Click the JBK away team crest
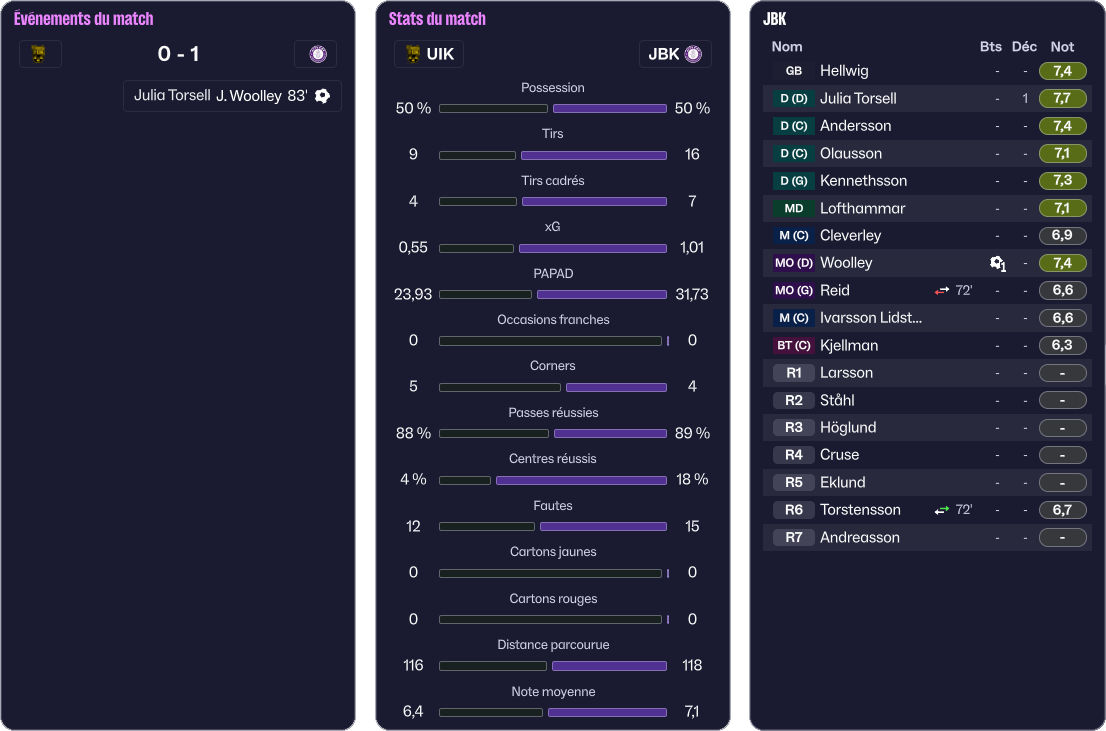This screenshot has width=1106, height=731. (x=316, y=54)
